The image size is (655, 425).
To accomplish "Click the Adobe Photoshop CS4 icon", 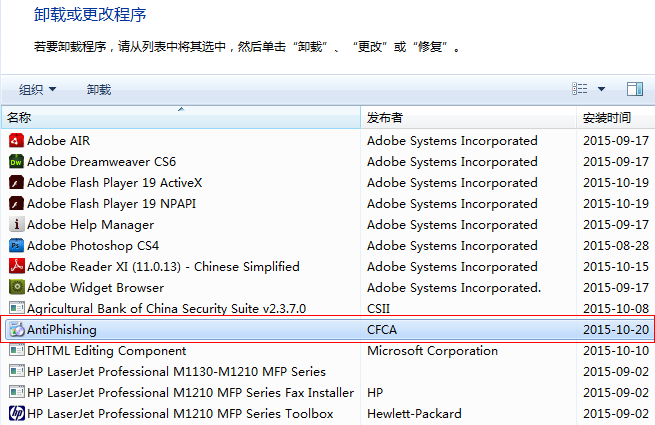I will click(x=16, y=246).
